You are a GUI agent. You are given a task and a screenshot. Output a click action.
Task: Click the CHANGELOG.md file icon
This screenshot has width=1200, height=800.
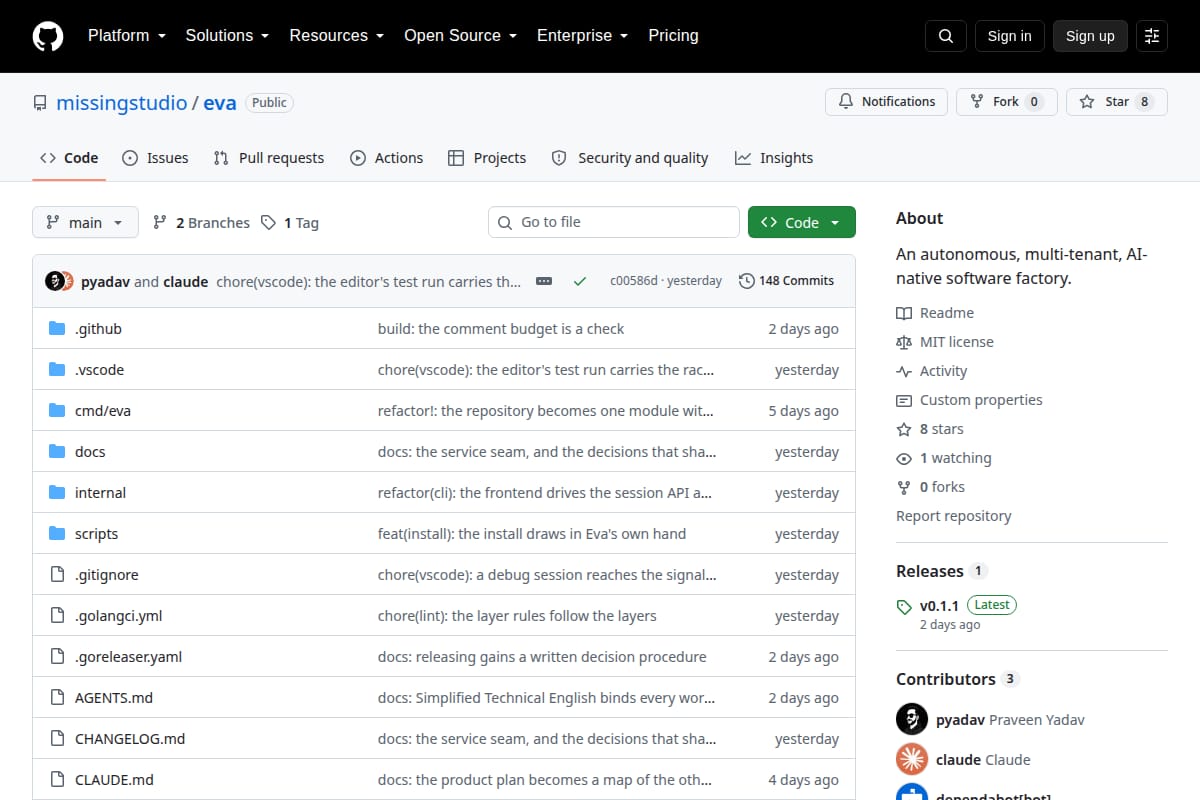coord(57,739)
